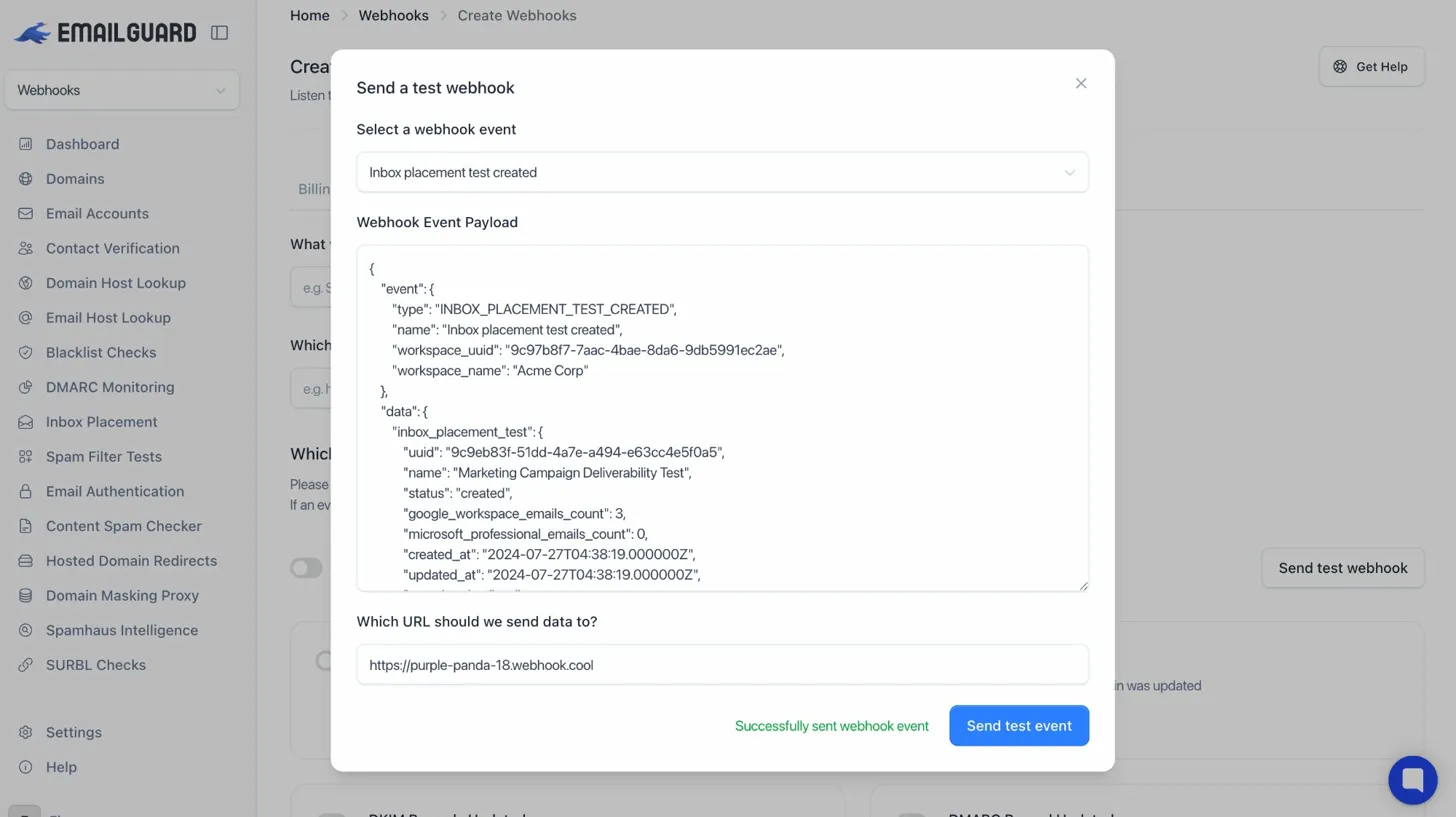This screenshot has height=817, width=1456.
Task: Click the SURBL Checks link icon
Action: [26, 665]
